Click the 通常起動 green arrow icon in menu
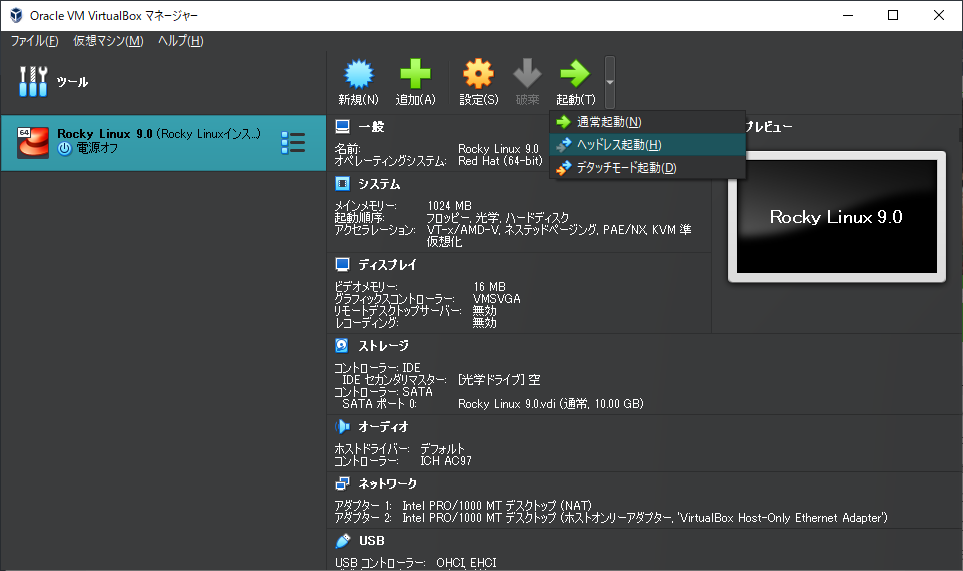The height and width of the screenshot is (571, 963). (563, 122)
